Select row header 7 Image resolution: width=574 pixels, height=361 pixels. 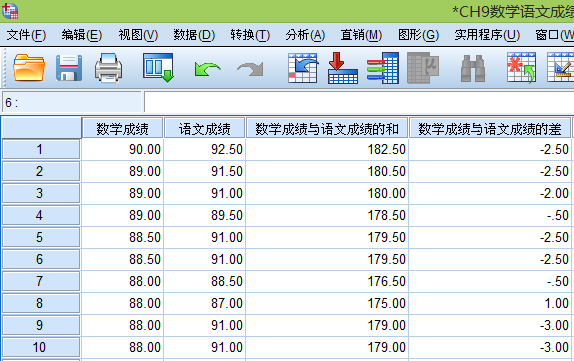pos(41,281)
